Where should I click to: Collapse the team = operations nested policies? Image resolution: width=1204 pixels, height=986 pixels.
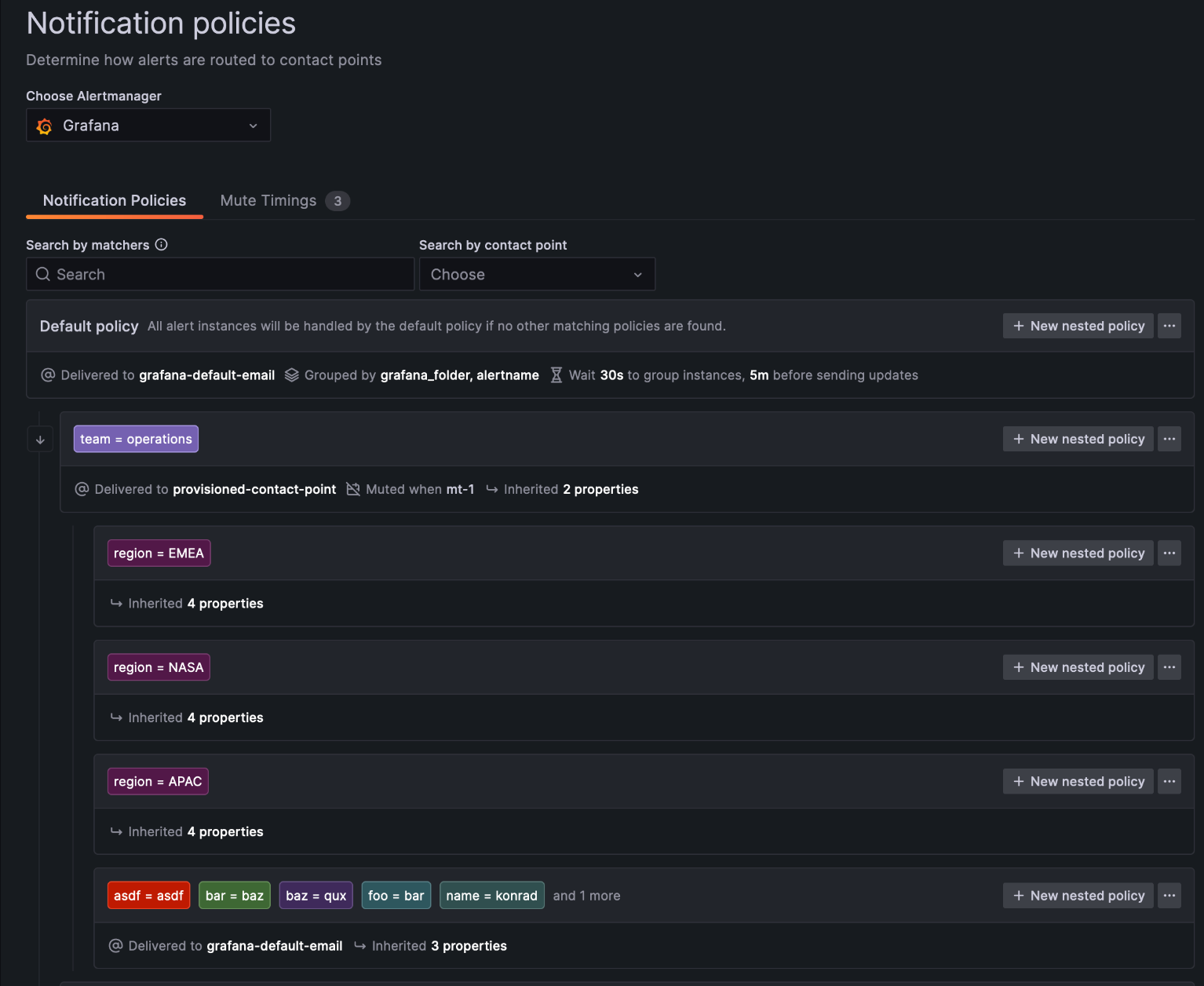[40, 439]
